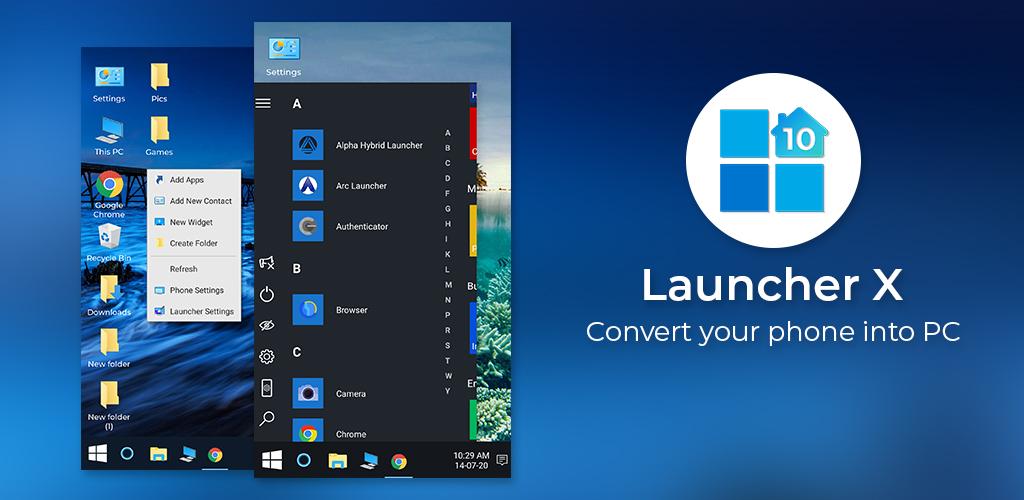Jump to letter S in alphabet index
The height and width of the screenshot is (500, 1024).
click(447, 345)
